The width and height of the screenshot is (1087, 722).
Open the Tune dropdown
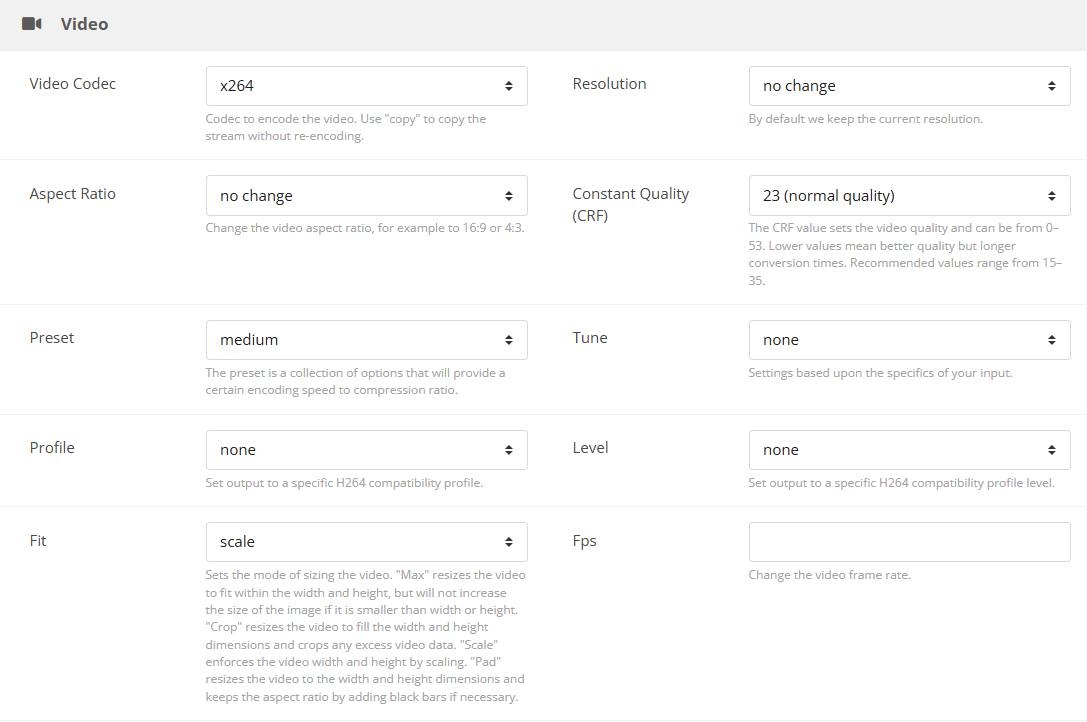point(910,340)
